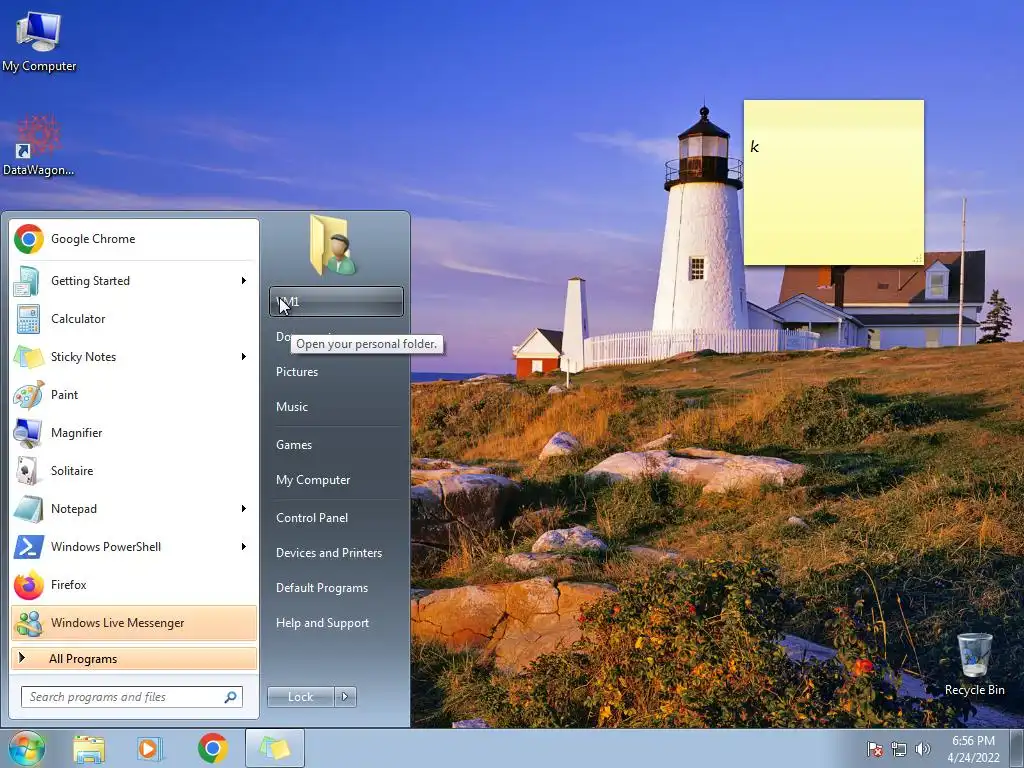Expand the Notepad jump list arrow
This screenshot has height=768, width=1024.
[244, 509]
